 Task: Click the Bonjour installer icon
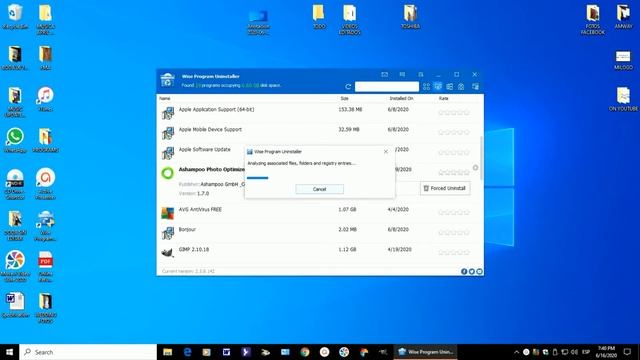(167, 233)
